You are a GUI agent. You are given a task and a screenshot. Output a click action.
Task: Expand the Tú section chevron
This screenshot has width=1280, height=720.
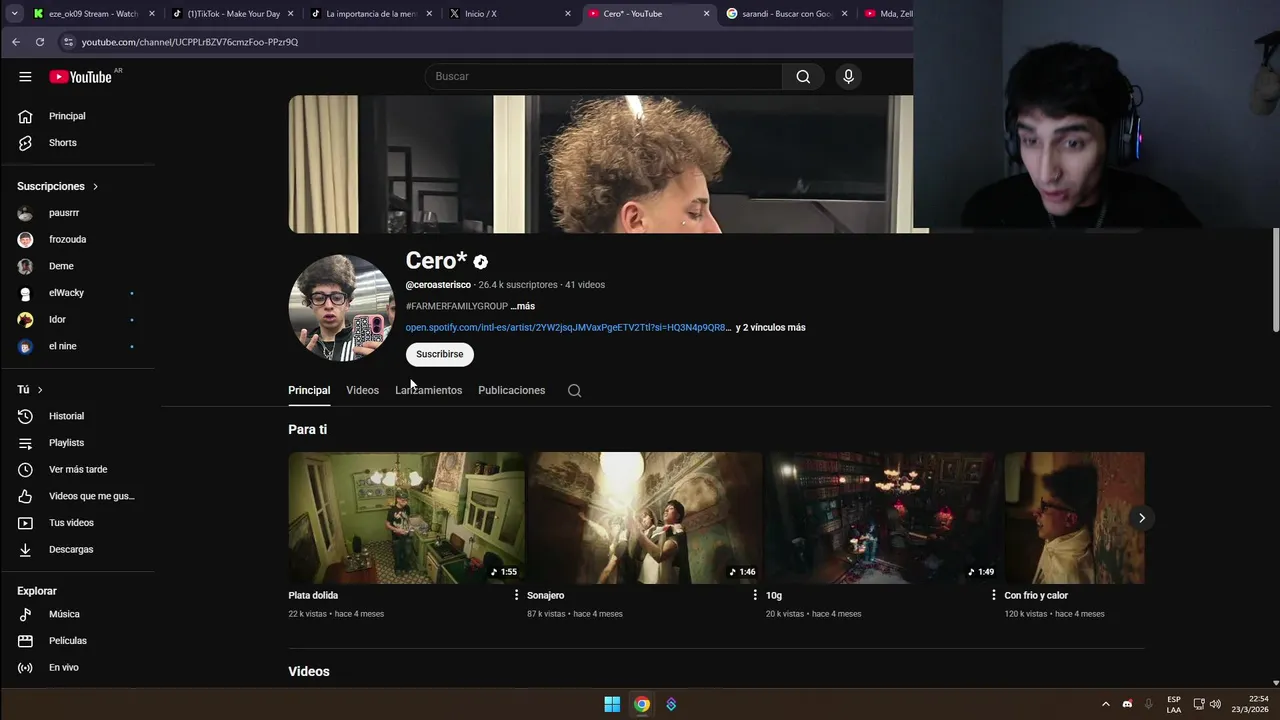click(40, 390)
